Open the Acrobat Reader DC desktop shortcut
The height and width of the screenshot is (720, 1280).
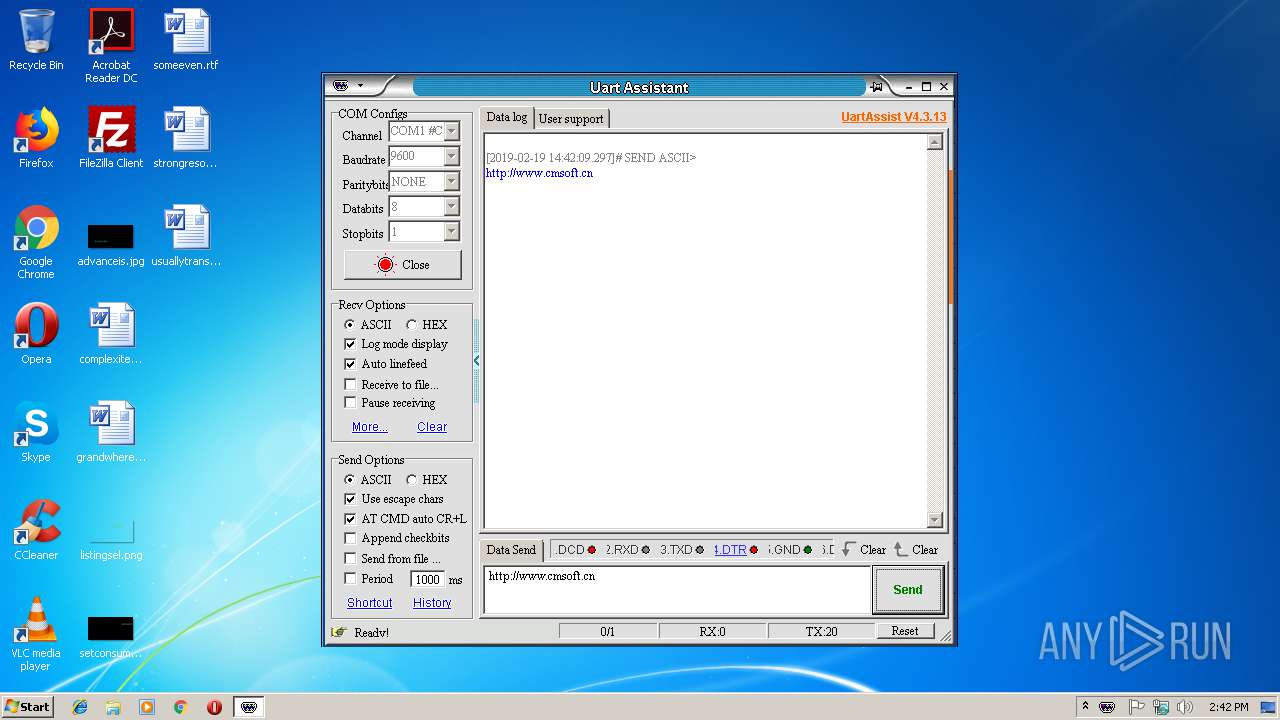pos(111,46)
